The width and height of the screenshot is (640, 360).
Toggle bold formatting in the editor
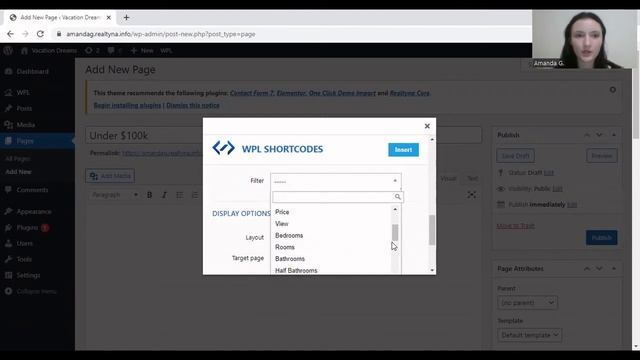(x=149, y=195)
